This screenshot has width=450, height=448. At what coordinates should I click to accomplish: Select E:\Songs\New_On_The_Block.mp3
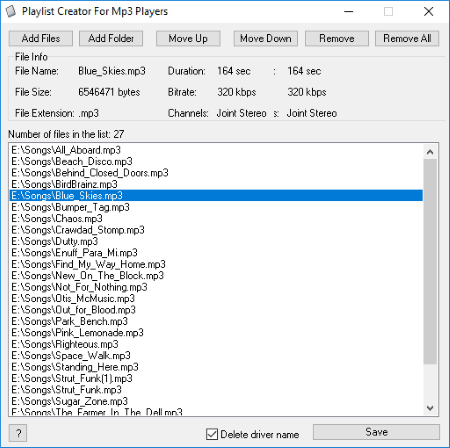click(216, 276)
